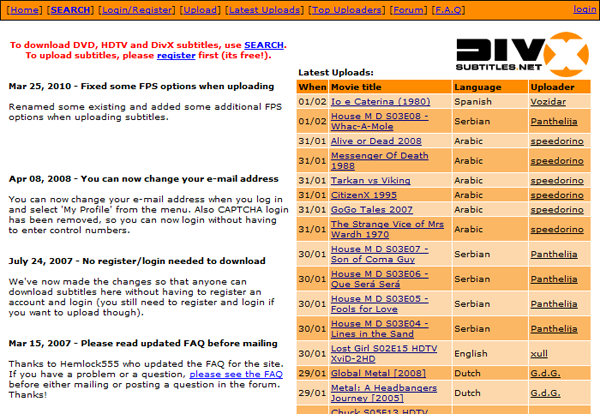Open the SEARCH nav item
Screen dimensions: 600x414
click(70, 10)
